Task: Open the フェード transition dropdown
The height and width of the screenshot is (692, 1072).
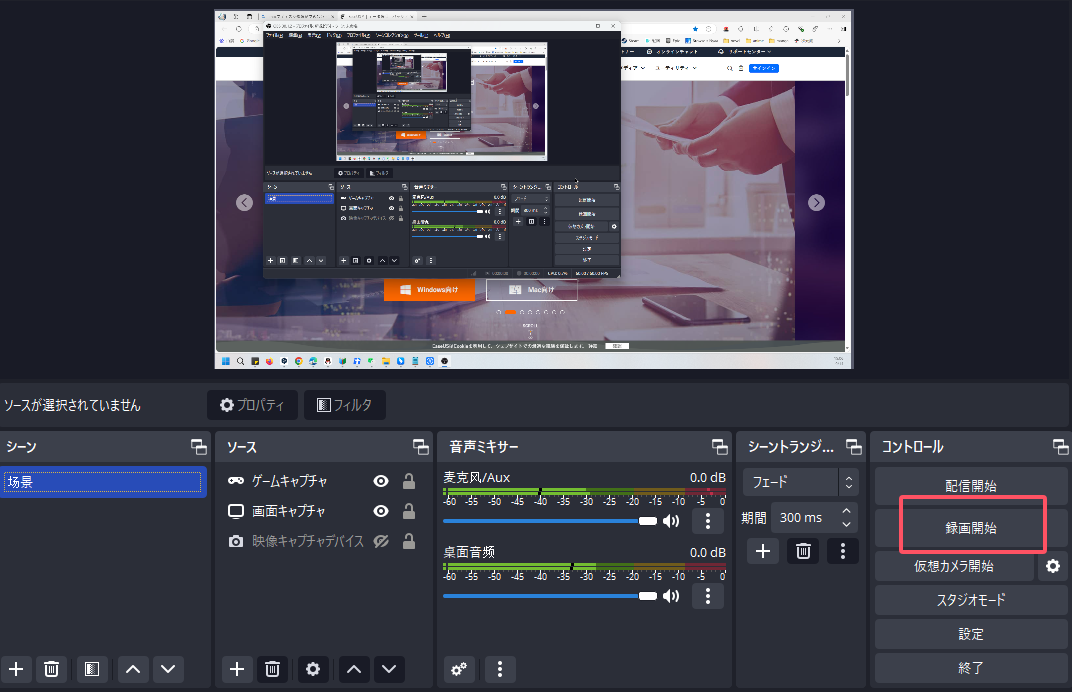Action: click(800, 481)
